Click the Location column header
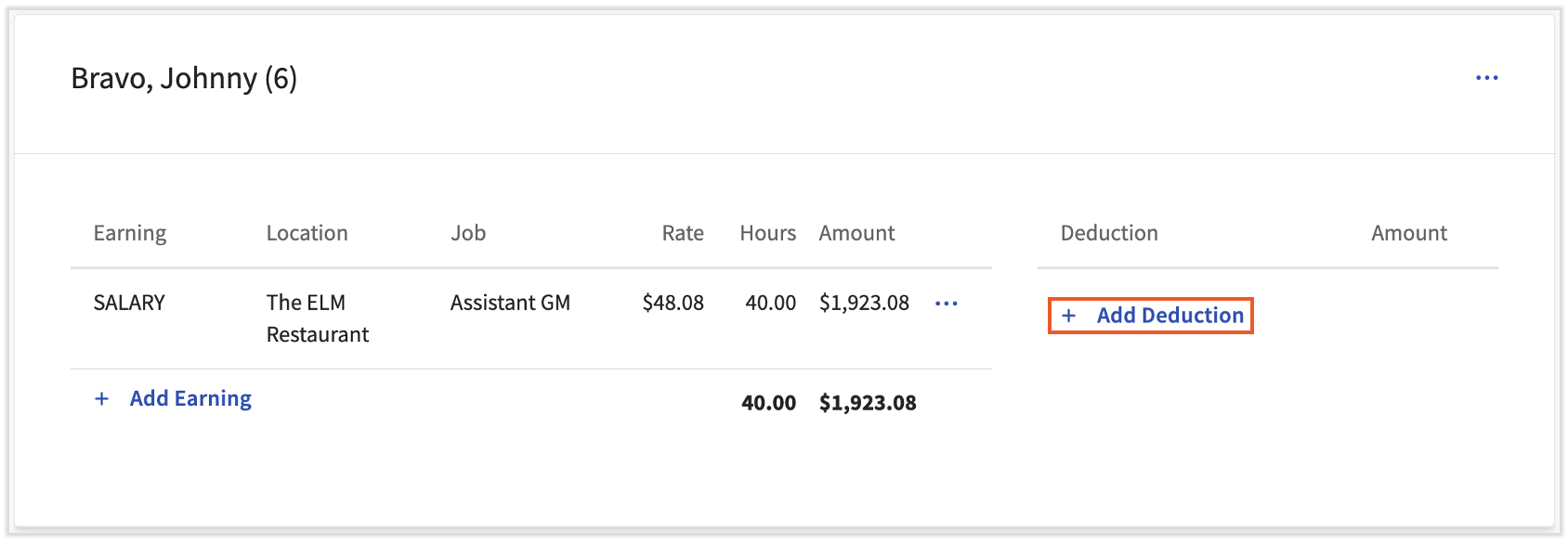 [x=307, y=234]
